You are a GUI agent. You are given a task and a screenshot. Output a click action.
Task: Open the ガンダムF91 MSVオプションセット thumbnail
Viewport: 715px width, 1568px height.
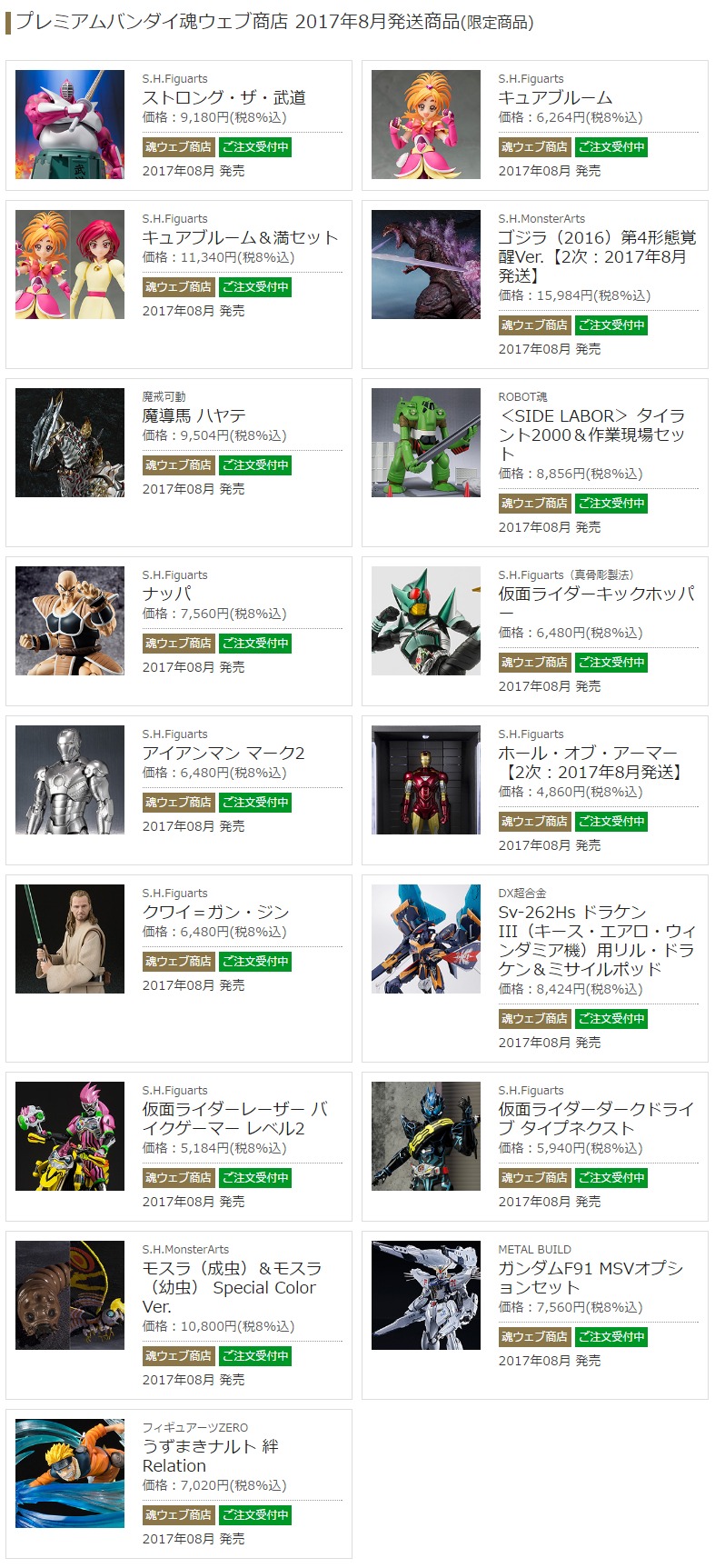426,1295
